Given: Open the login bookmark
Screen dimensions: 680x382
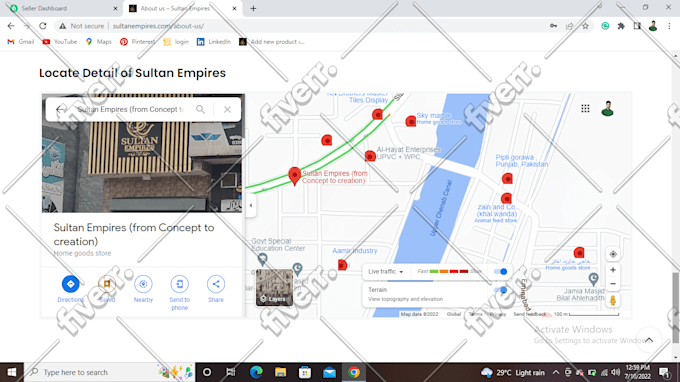Looking at the screenshot, I should click(x=176, y=42).
